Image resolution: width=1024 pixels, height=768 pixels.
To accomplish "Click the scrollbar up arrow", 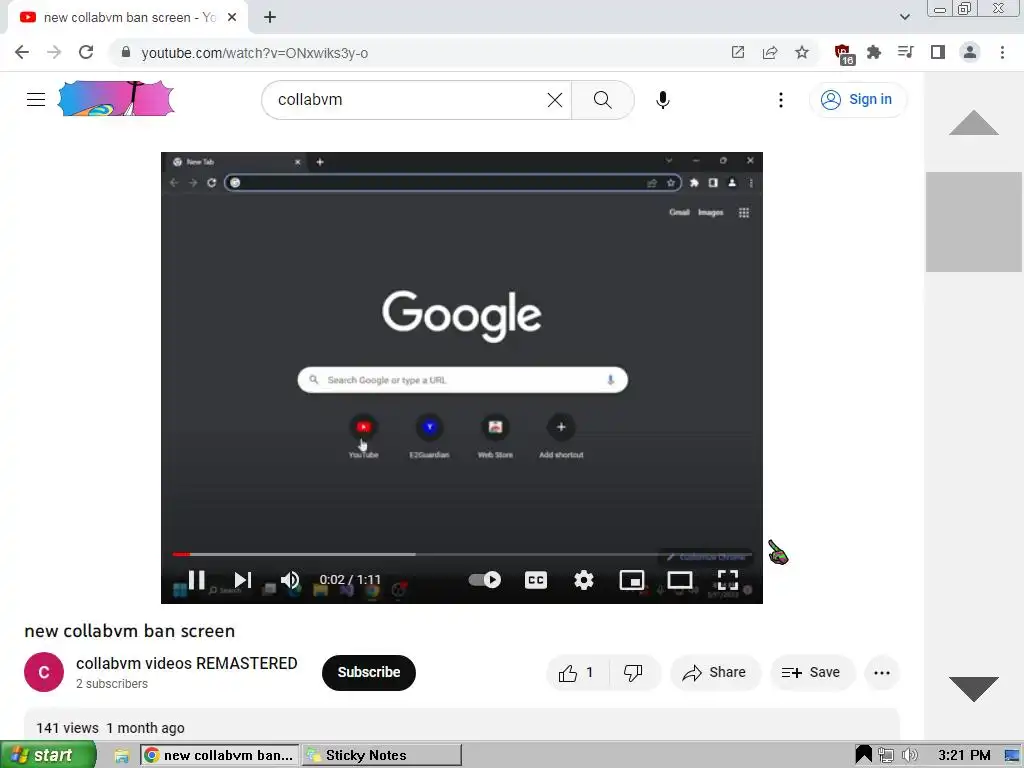I will click(x=974, y=123).
